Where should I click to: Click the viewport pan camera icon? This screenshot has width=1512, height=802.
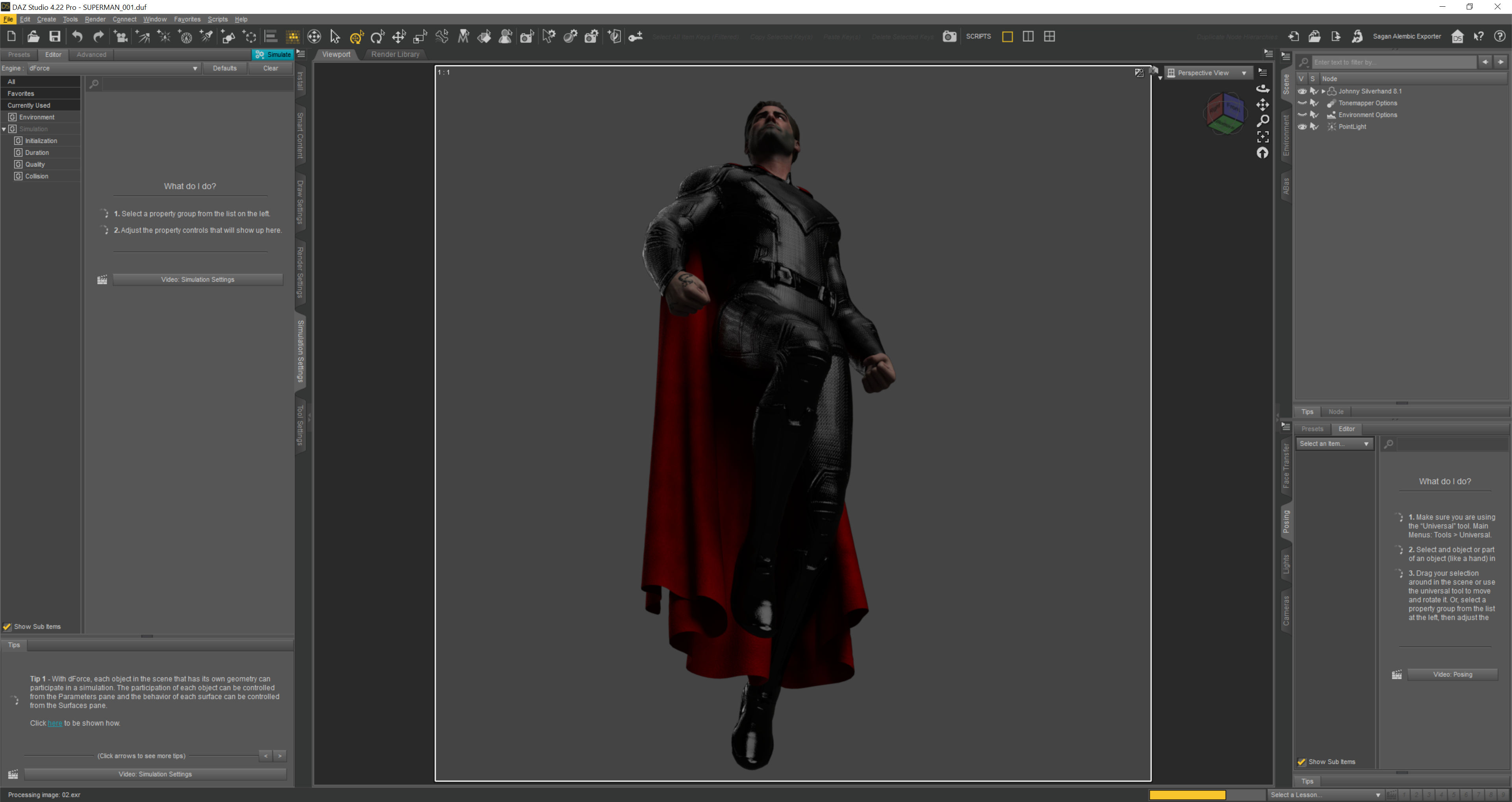click(1262, 104)
